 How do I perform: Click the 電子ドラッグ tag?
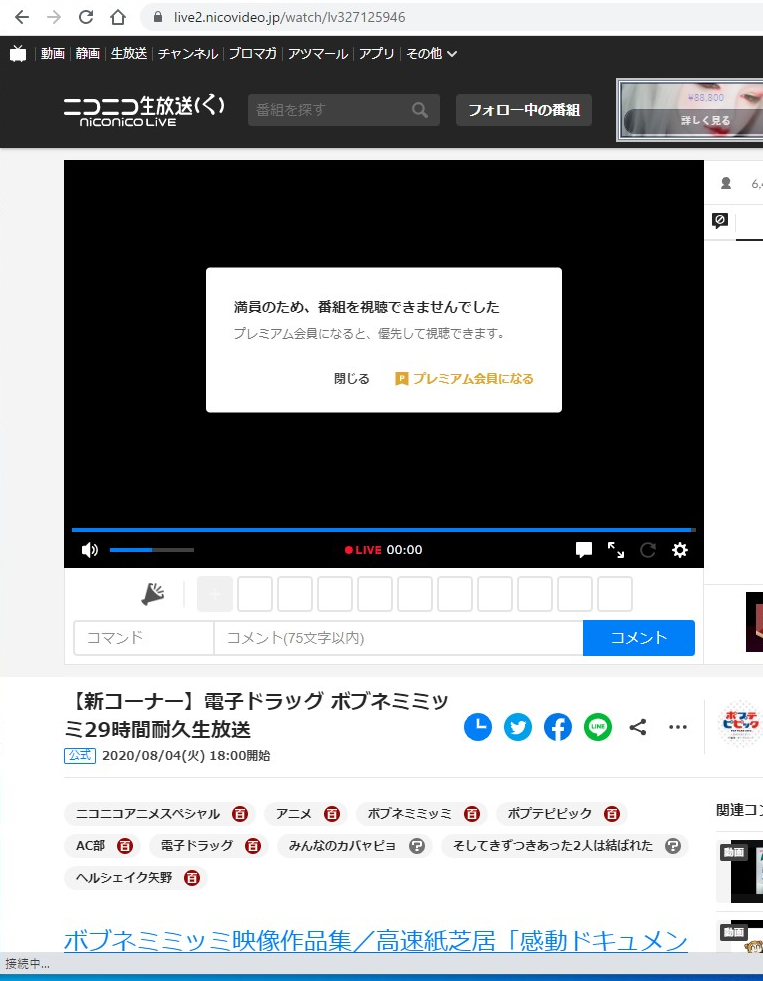click(x=197, y=846)
